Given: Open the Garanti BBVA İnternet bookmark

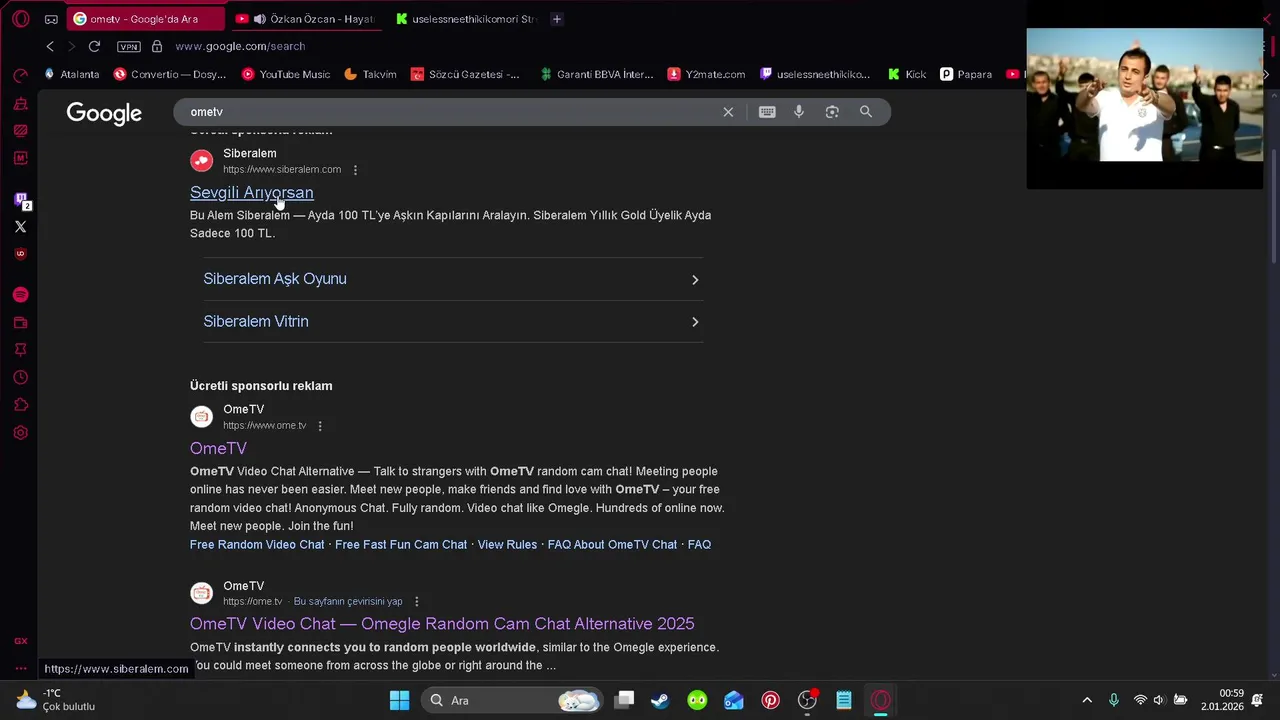Looking at the screenshot, I should click(596, 74).
